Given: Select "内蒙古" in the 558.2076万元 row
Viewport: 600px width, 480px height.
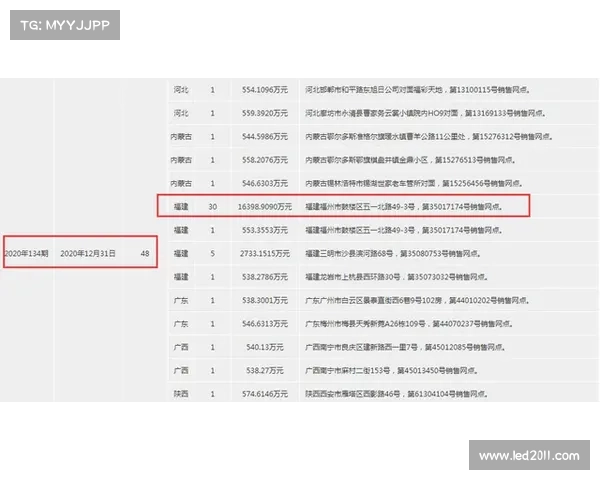Looking at the screenshot, I should [181, 160].
